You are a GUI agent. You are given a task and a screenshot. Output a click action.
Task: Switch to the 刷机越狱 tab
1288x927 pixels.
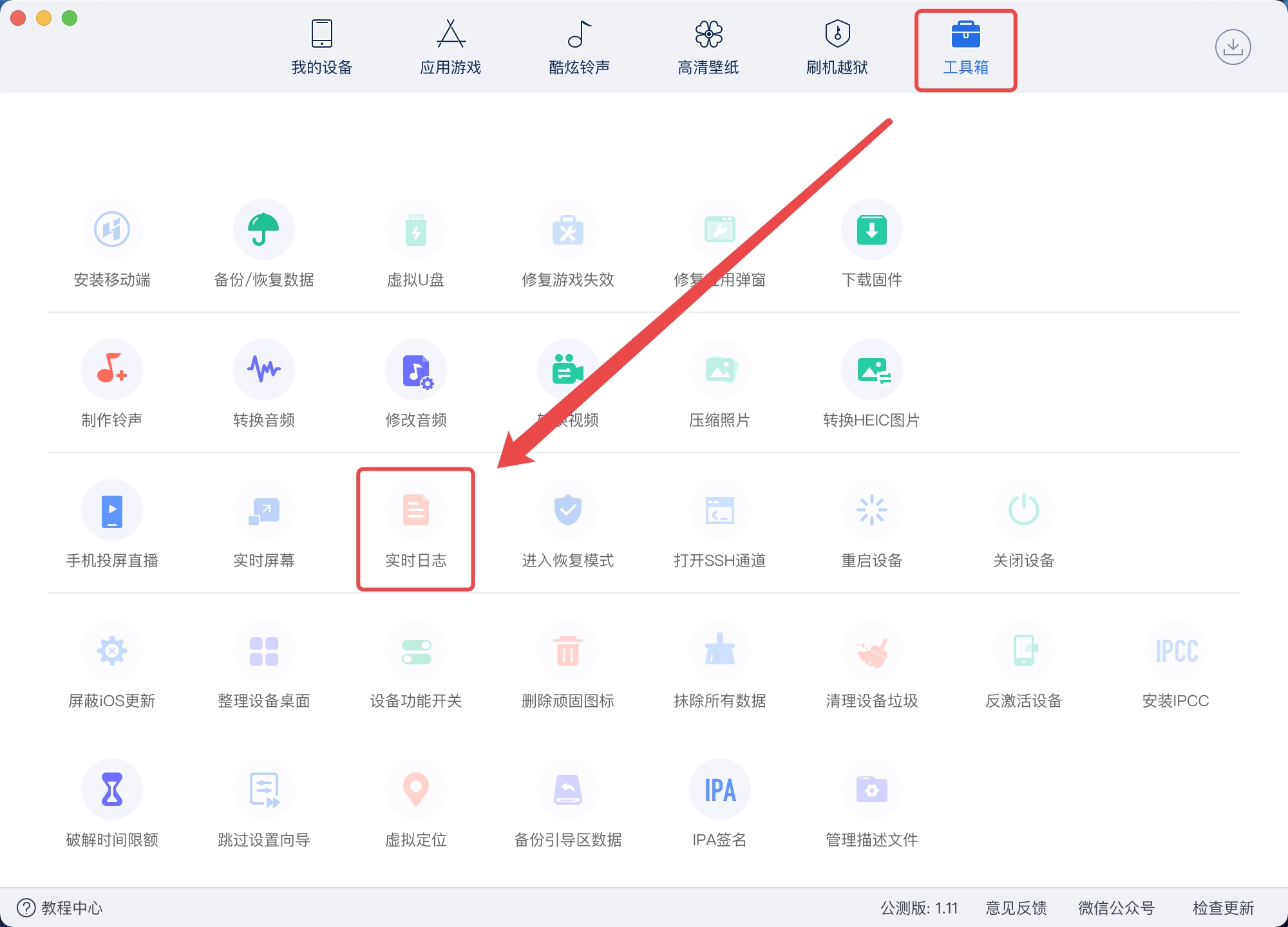coord(837,47)
